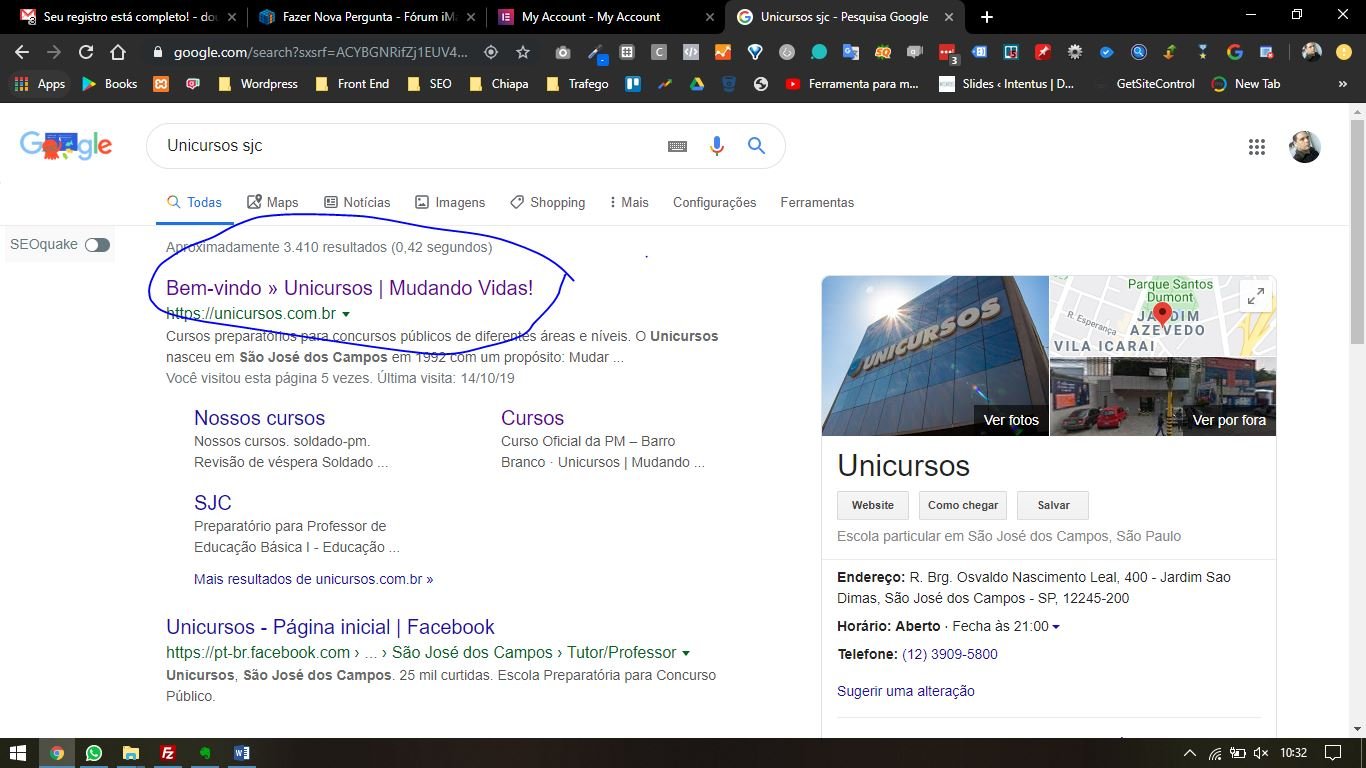Reload the page
1366x768 pixels.
click(x=86, y=52)
